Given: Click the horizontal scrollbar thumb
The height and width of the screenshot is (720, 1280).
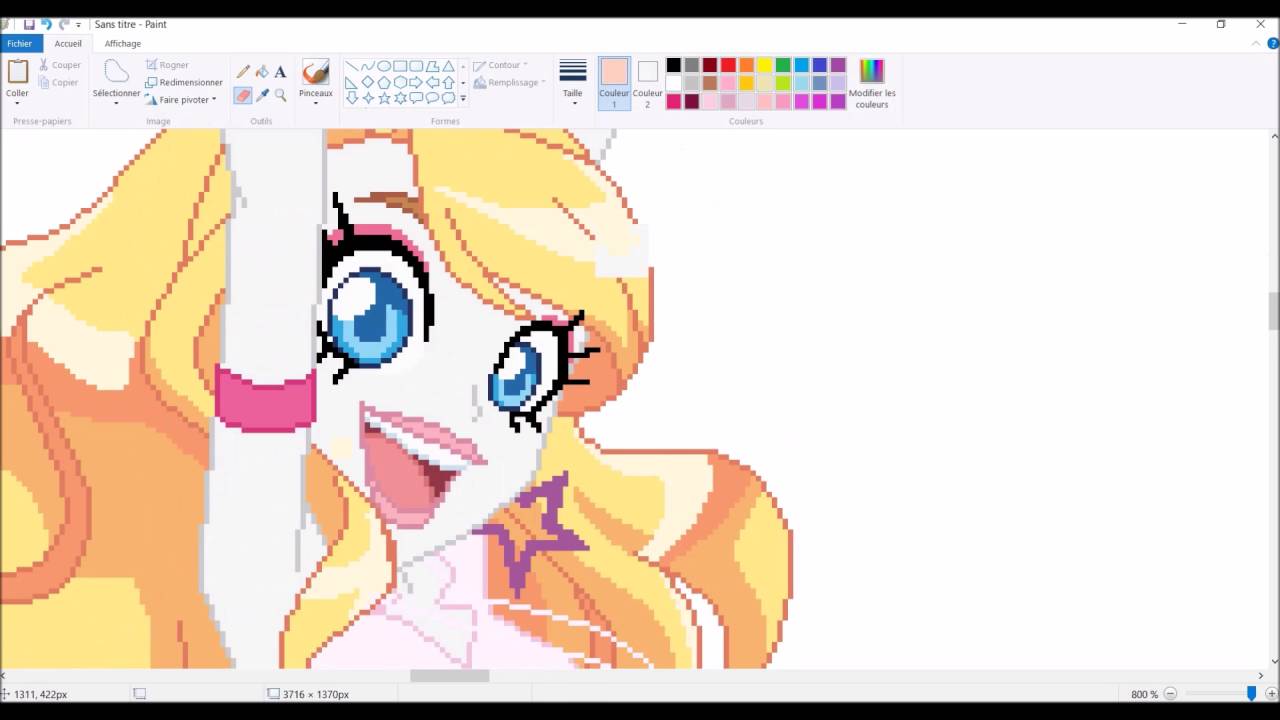Looking at the screenshot, I should [450, 675].
